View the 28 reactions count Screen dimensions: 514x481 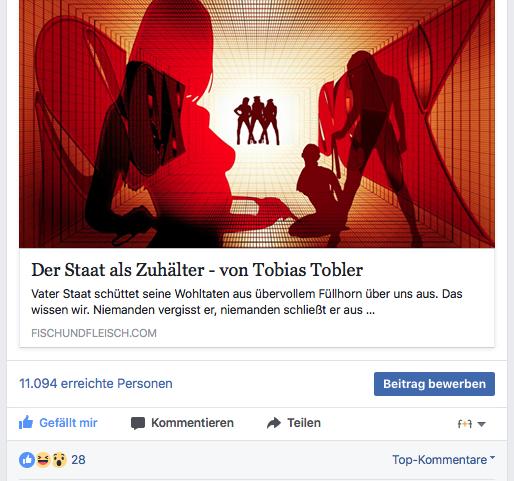(x=78, y=460)
